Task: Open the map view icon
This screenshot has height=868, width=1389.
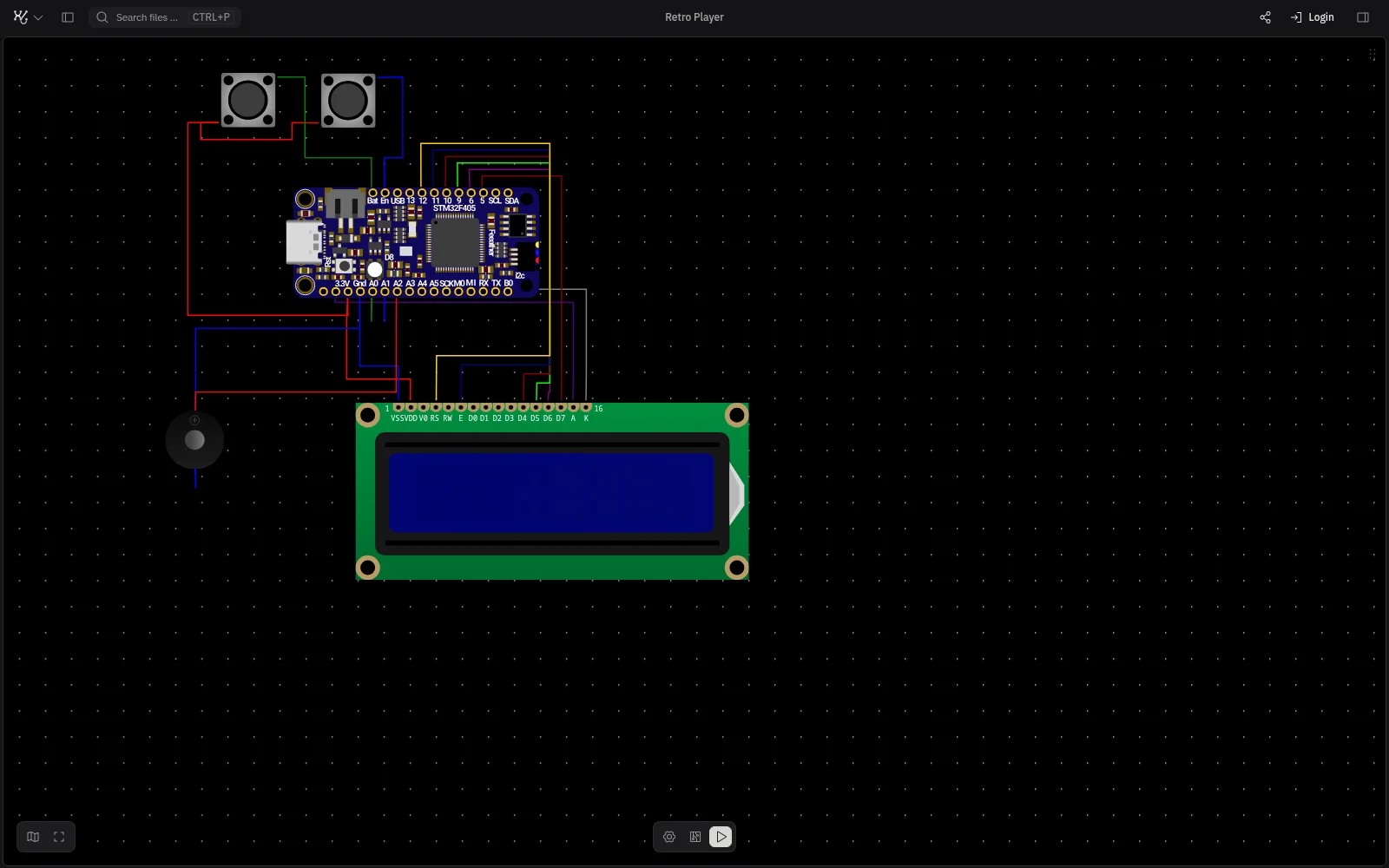Action: point(33,837)
